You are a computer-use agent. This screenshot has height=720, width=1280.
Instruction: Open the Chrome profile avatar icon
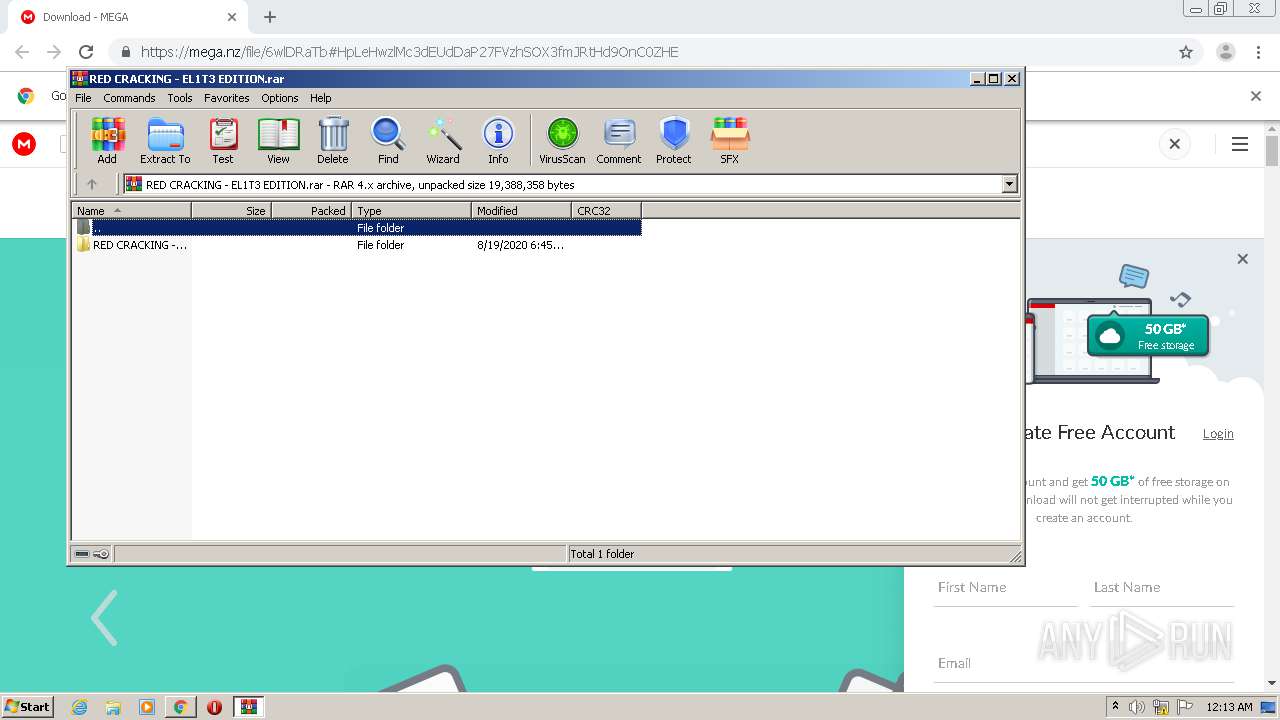[x=1226, y=52]
